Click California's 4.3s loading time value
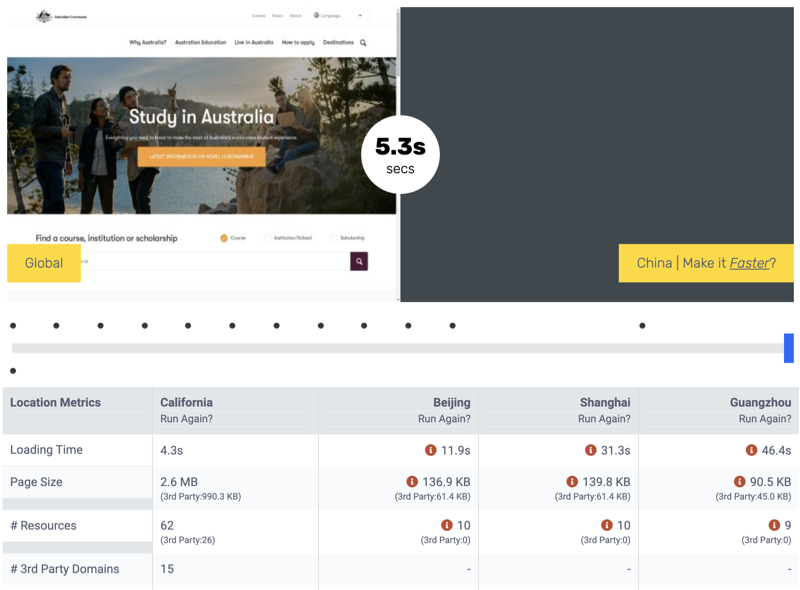This screenshot has width=800, height=590. click(171, 451)
